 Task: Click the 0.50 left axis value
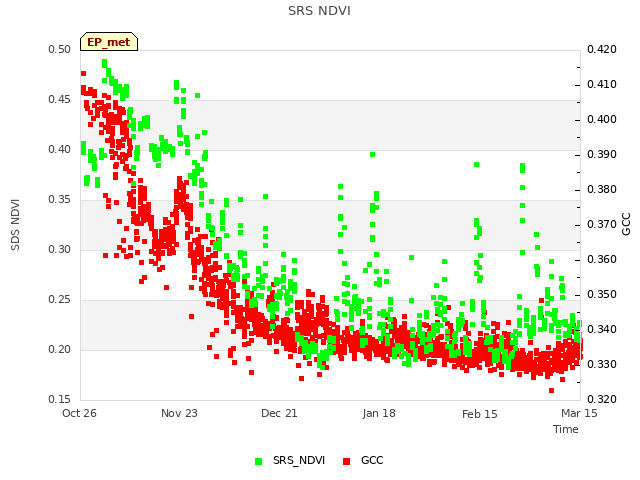60,49
